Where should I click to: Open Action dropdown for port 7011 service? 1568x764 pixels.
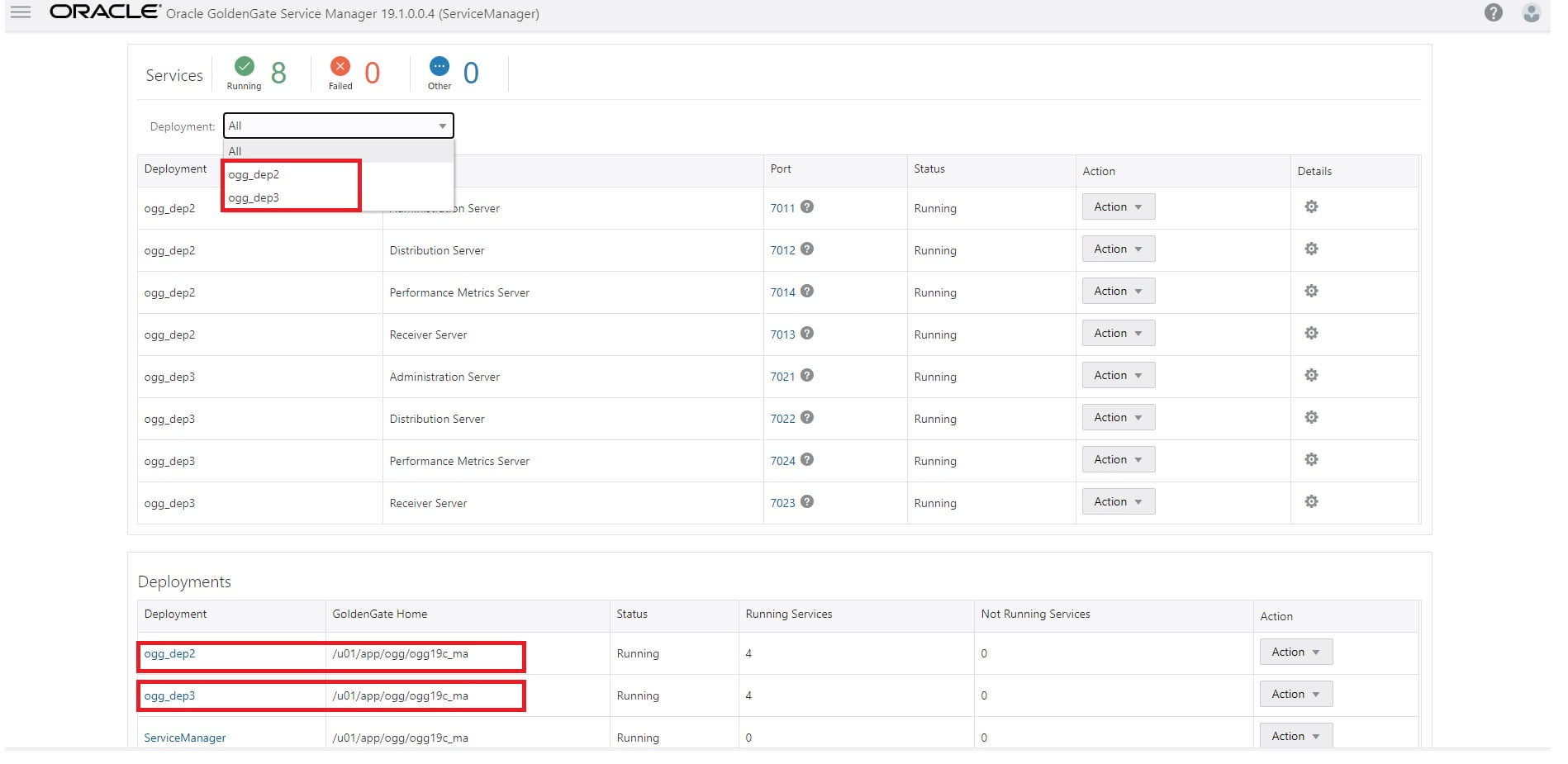point(1119,206)
